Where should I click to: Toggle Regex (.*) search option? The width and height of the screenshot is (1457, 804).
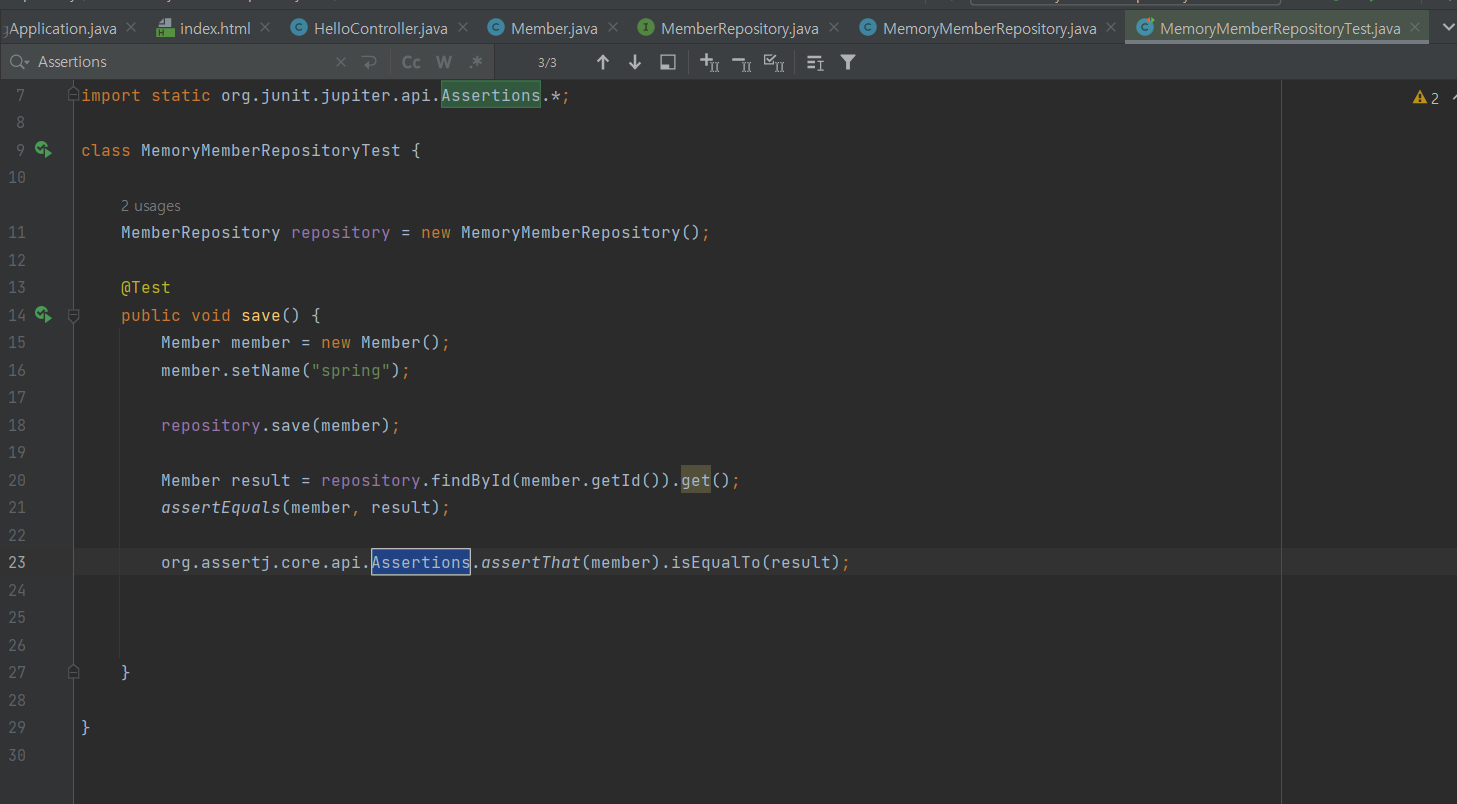[x=476, y=62]
